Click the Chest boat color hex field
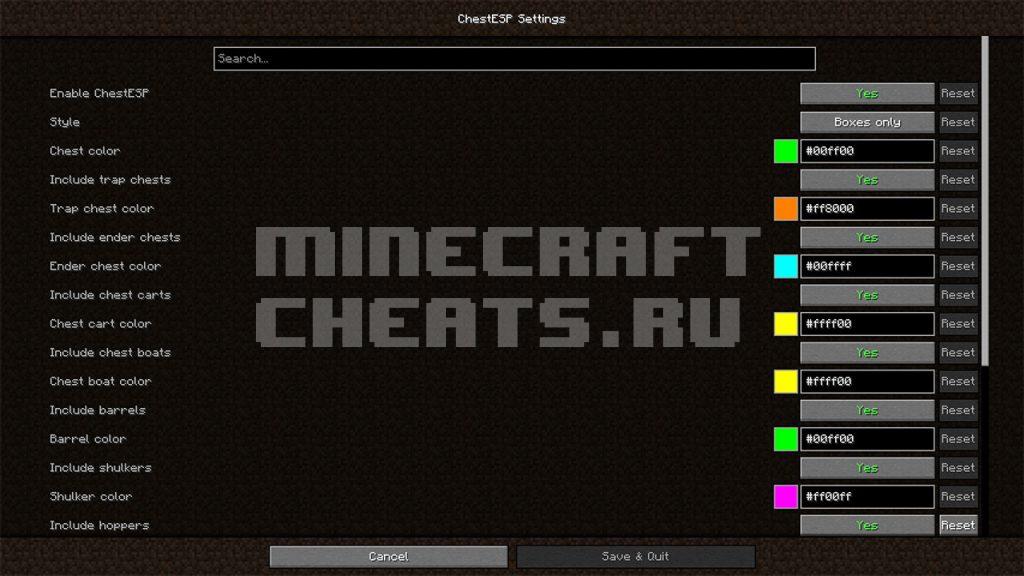Screen dimensions: 1024x576 point(867,381)
